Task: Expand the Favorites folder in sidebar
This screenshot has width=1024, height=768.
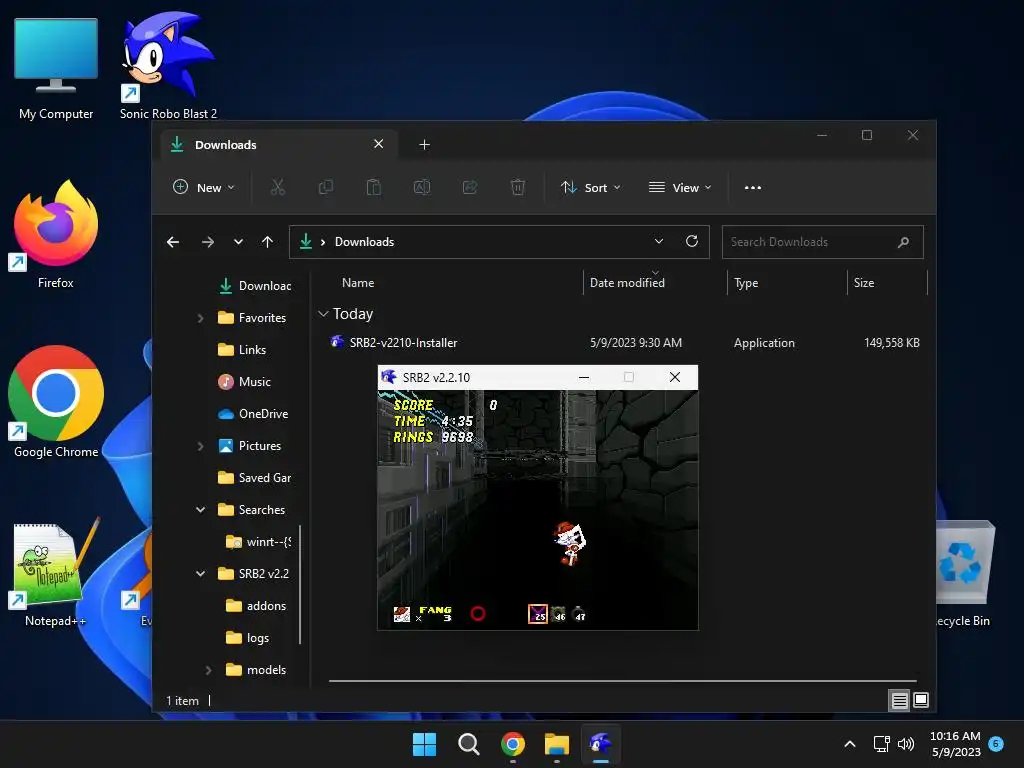Action: tap(200, 318)
